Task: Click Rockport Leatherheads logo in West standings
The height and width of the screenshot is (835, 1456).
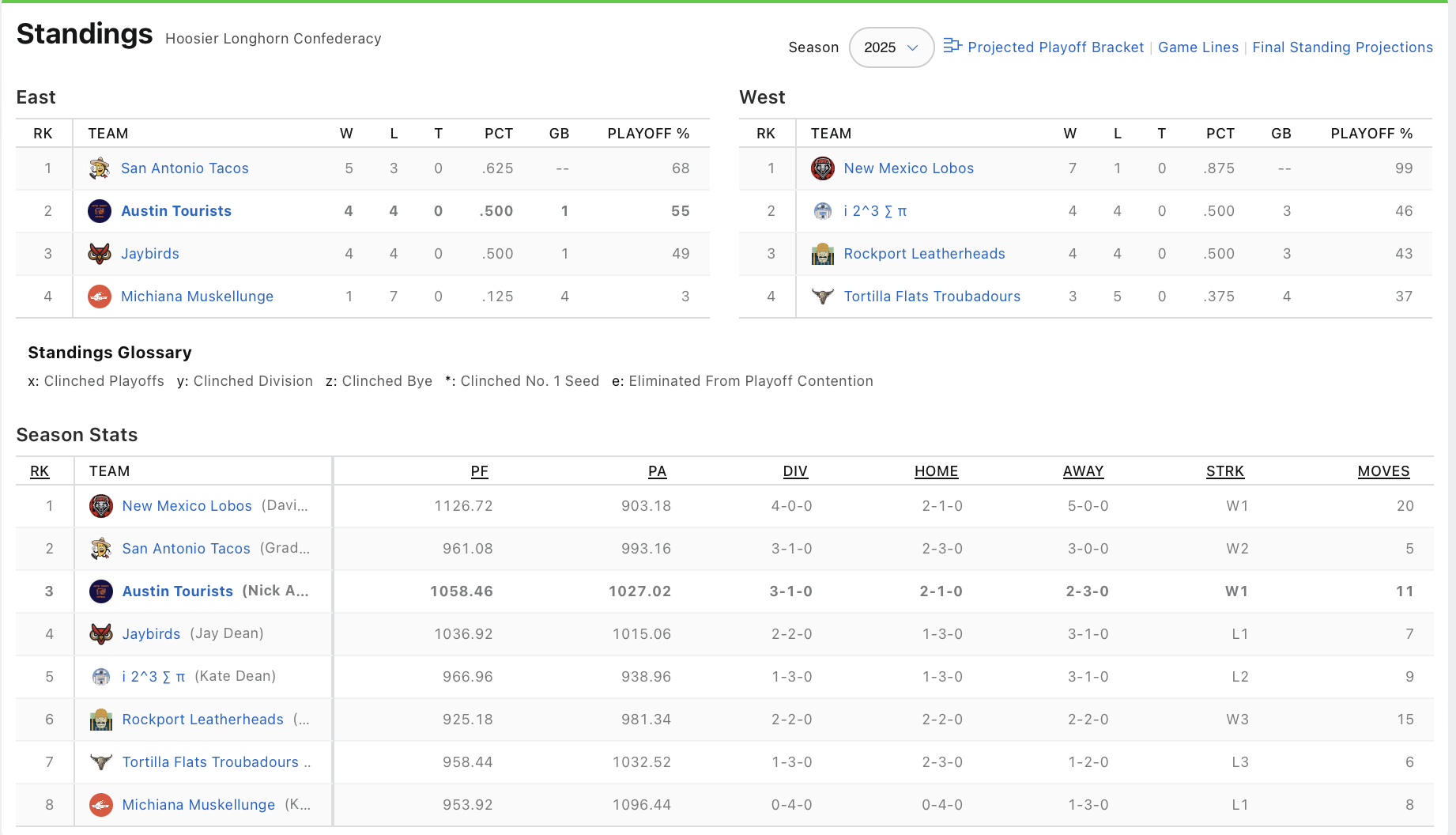Action: [823, 254]
